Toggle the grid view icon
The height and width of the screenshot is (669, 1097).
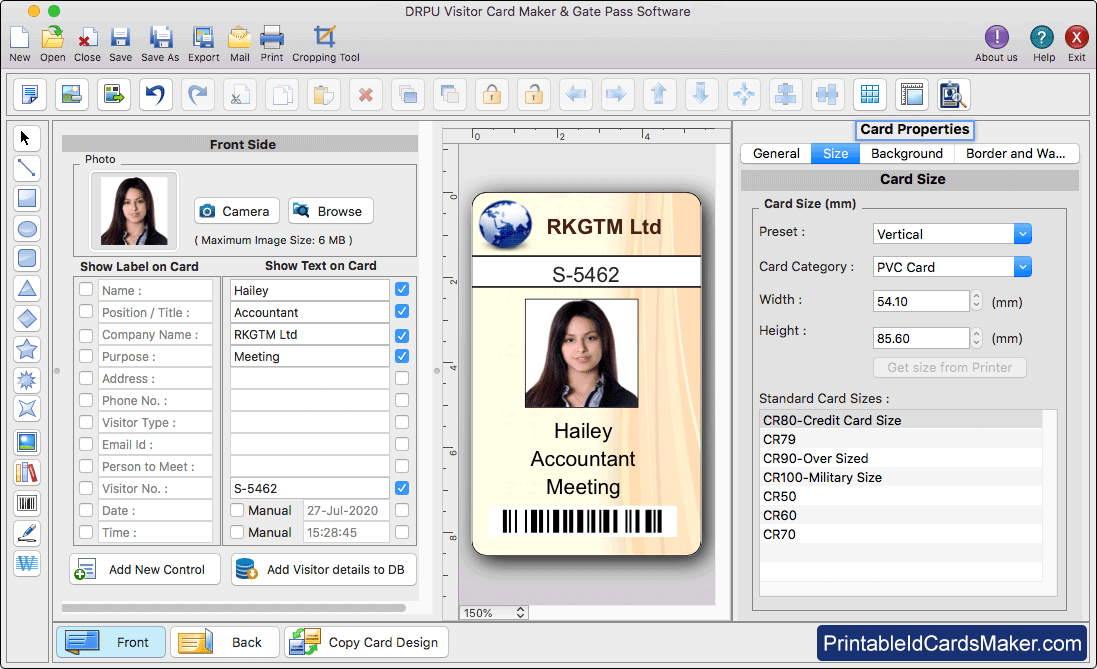(870, 94)
